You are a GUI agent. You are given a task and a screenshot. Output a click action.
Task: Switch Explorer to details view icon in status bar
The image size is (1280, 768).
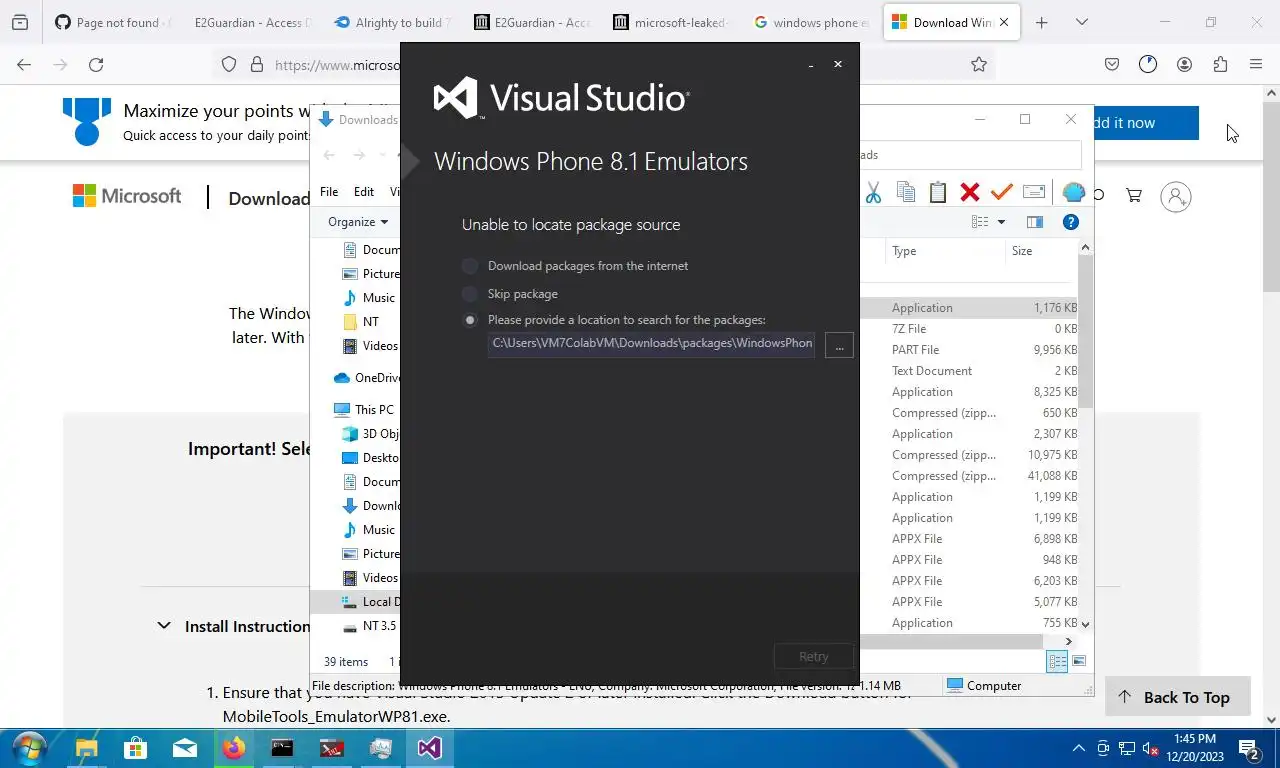pos(1057,661)
